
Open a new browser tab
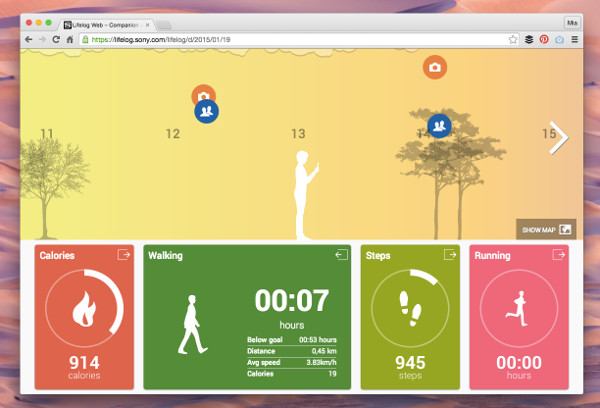click(164, 25)
